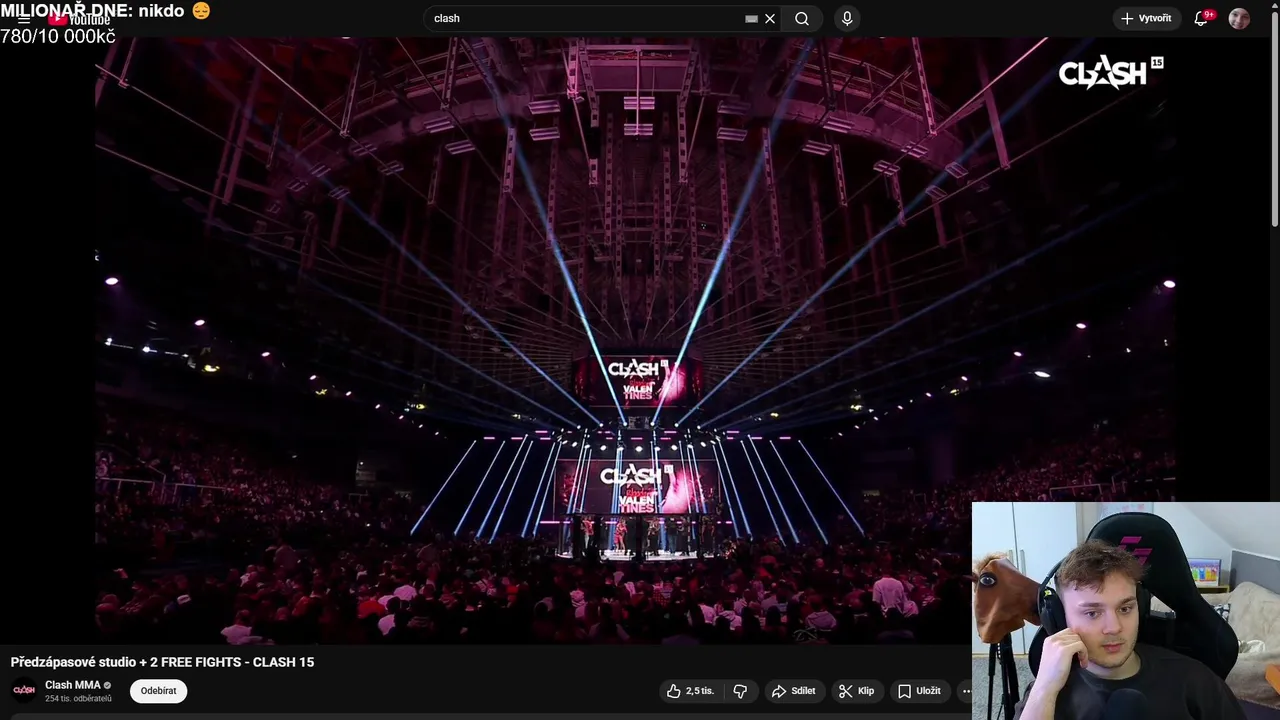Viewport: 1280px width, 720px height.
Task: Open the hamburger guide menu
Action: pos(24,19)
